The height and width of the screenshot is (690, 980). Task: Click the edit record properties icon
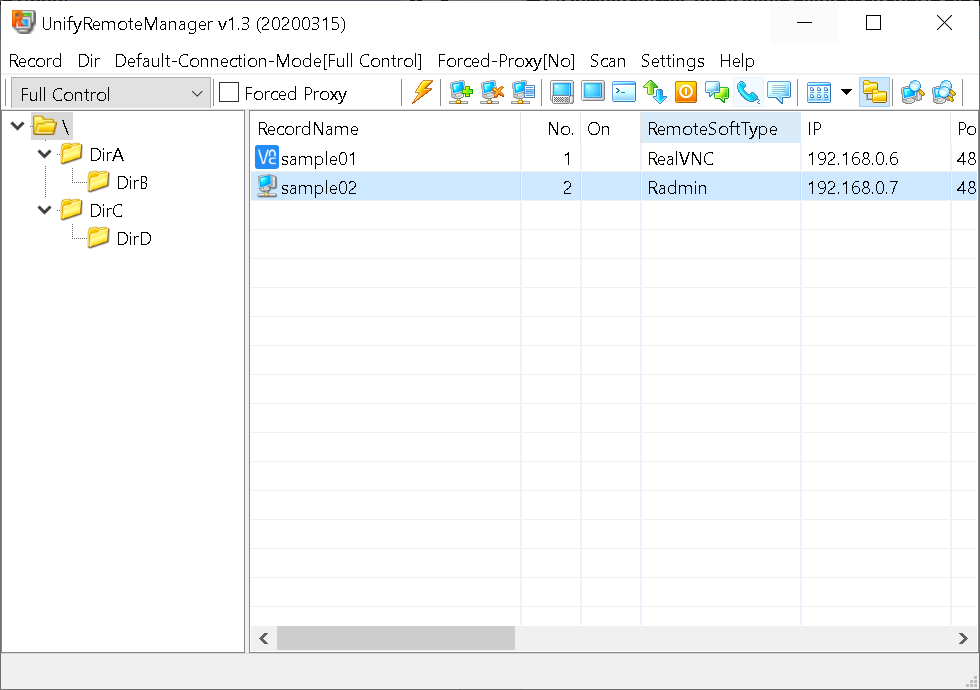[x=523, y=92]
